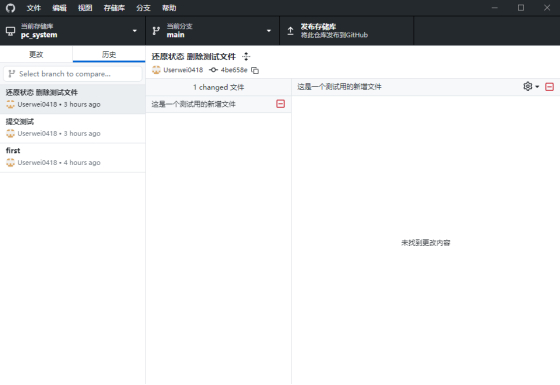
Task: Click avatar of first commit
Action: click(10, 162)
